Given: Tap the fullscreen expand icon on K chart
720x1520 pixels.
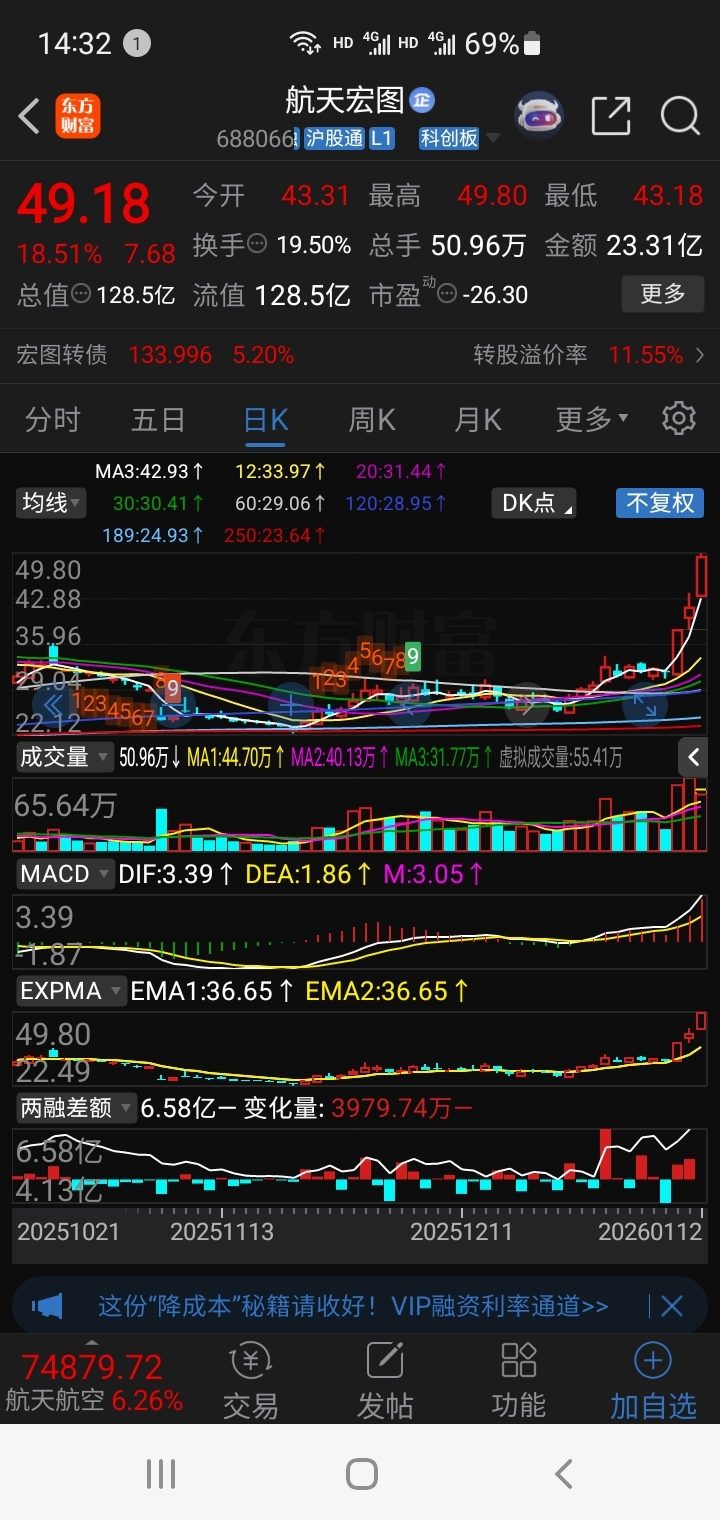Looking at the screenshot, I should (645, 704).
